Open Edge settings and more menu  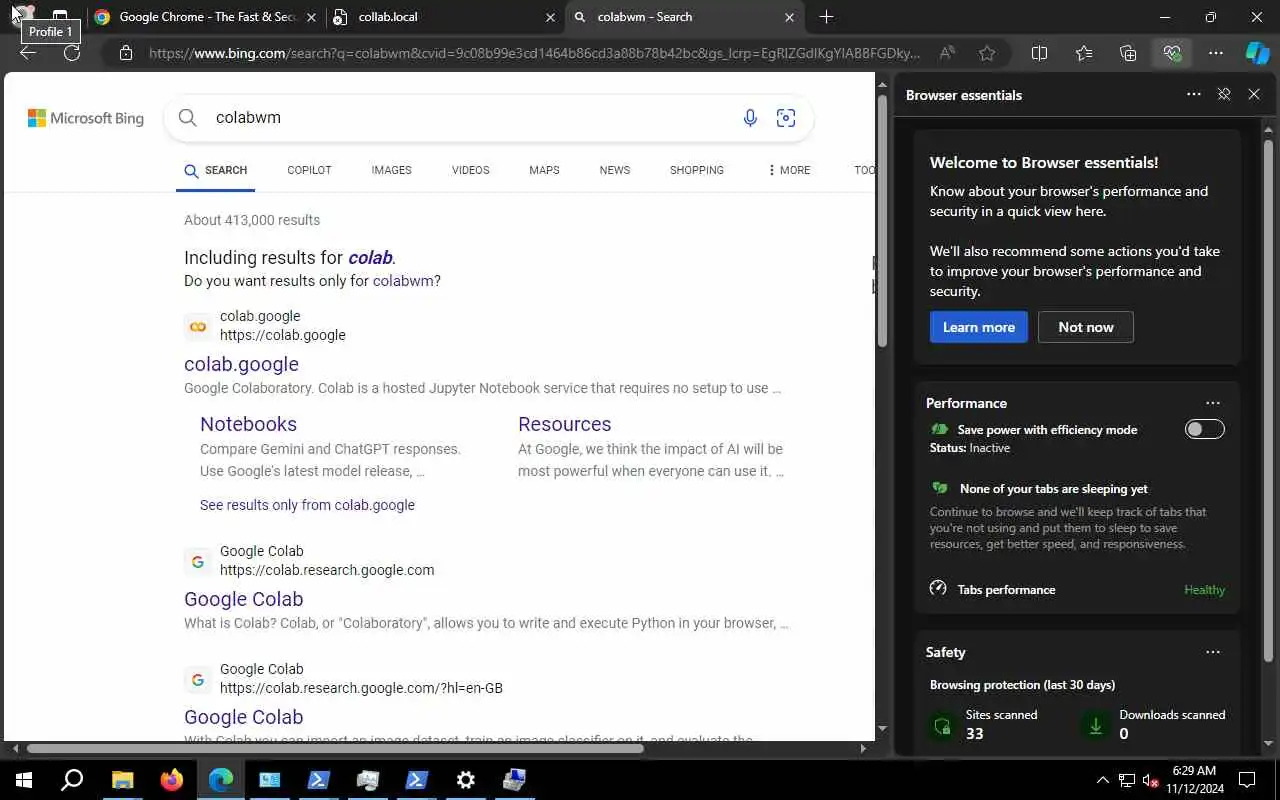(x=1216, y=53)
